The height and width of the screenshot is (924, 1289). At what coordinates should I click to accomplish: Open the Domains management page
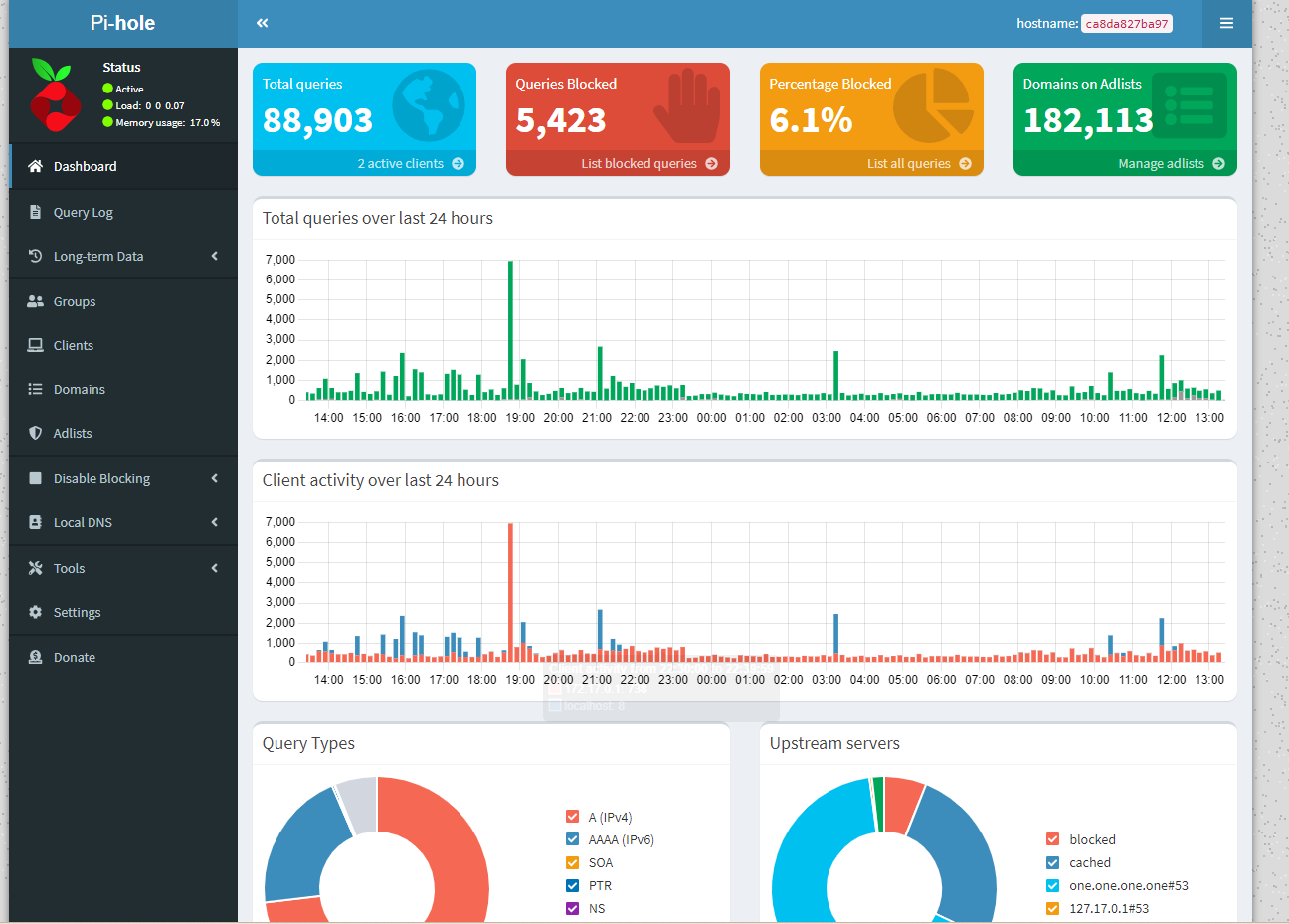(x=77, y=389)
